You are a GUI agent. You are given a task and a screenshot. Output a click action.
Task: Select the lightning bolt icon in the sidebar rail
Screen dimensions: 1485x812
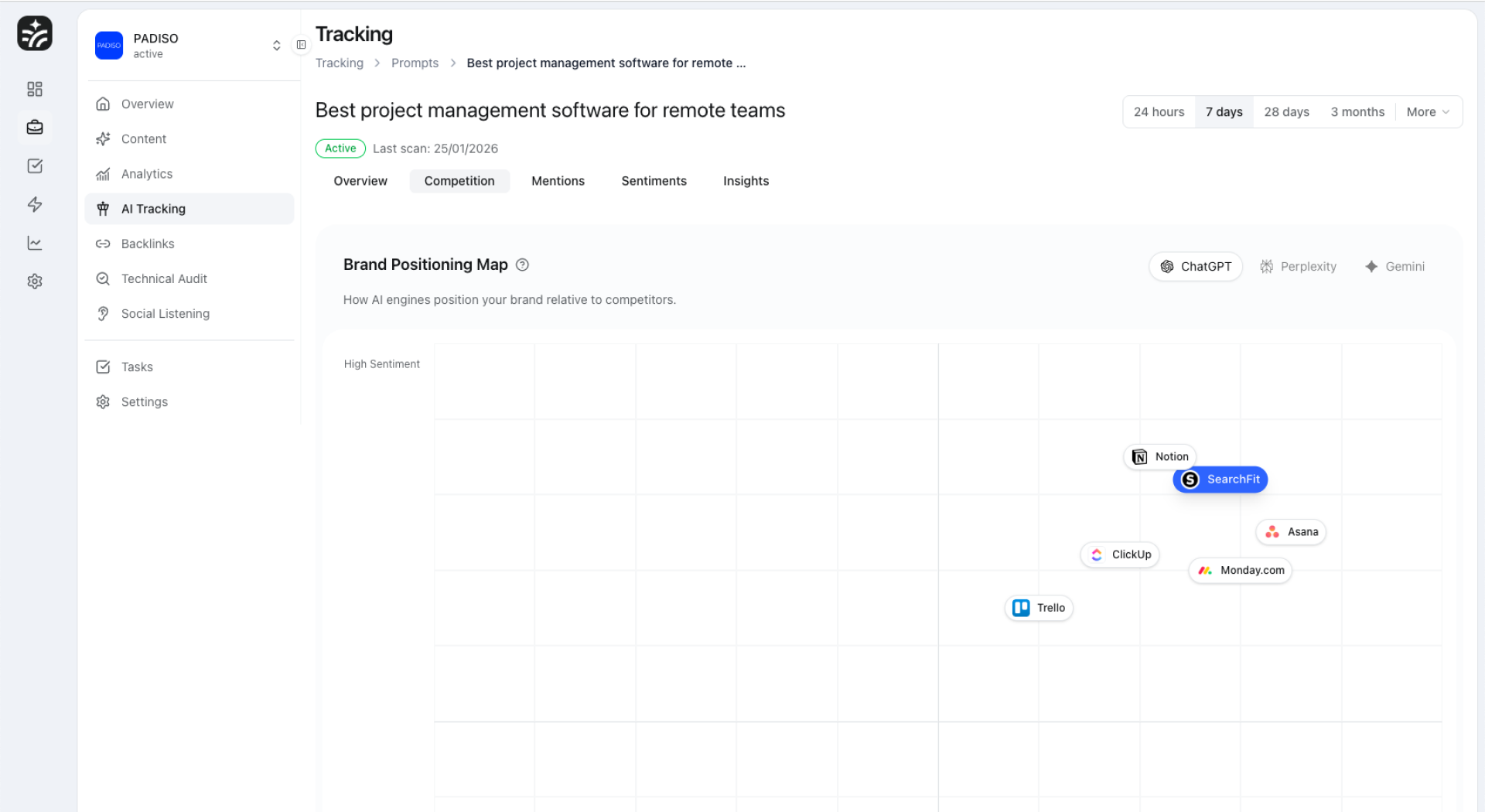tap(34, 204)
